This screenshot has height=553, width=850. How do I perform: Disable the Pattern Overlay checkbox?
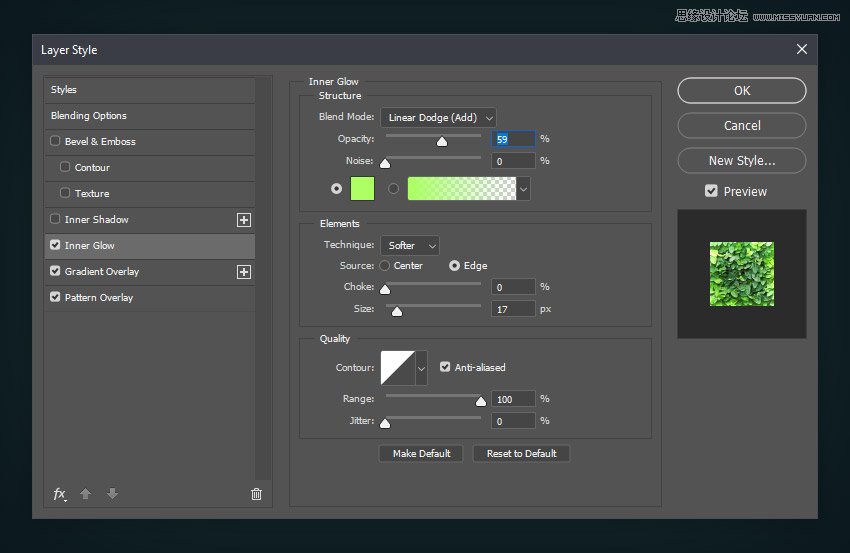[x=55, y=298]
